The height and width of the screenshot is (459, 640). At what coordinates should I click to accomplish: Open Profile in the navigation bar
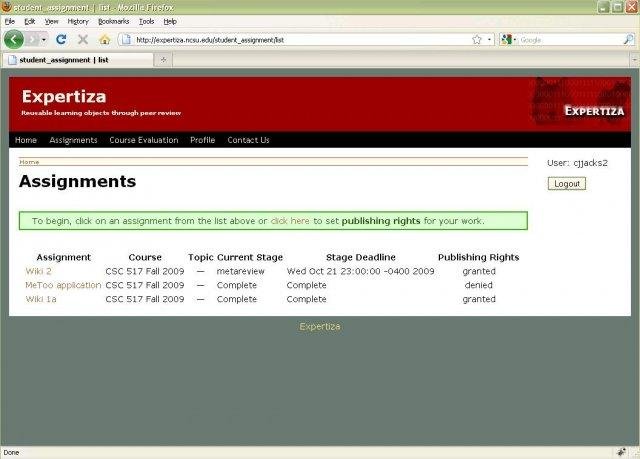click(202, 140)
